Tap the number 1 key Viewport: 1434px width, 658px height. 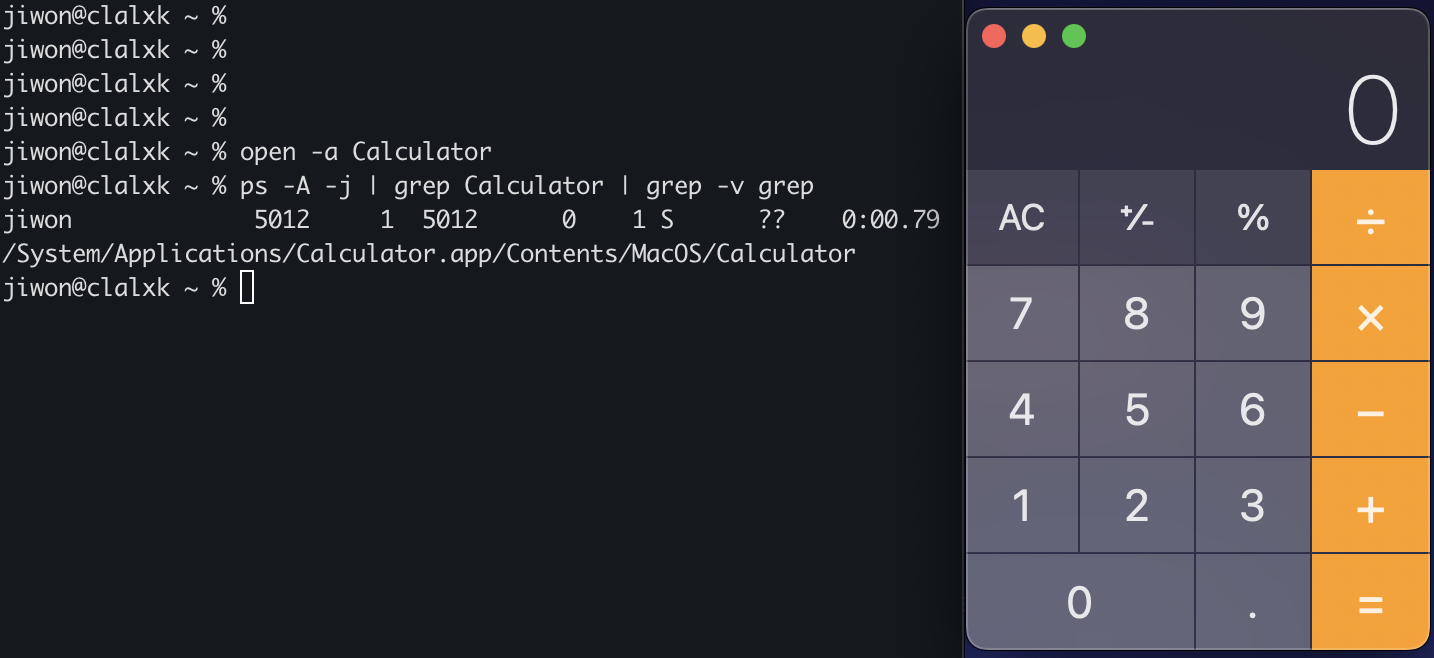pyautogui.click(x=1022, y=506)
